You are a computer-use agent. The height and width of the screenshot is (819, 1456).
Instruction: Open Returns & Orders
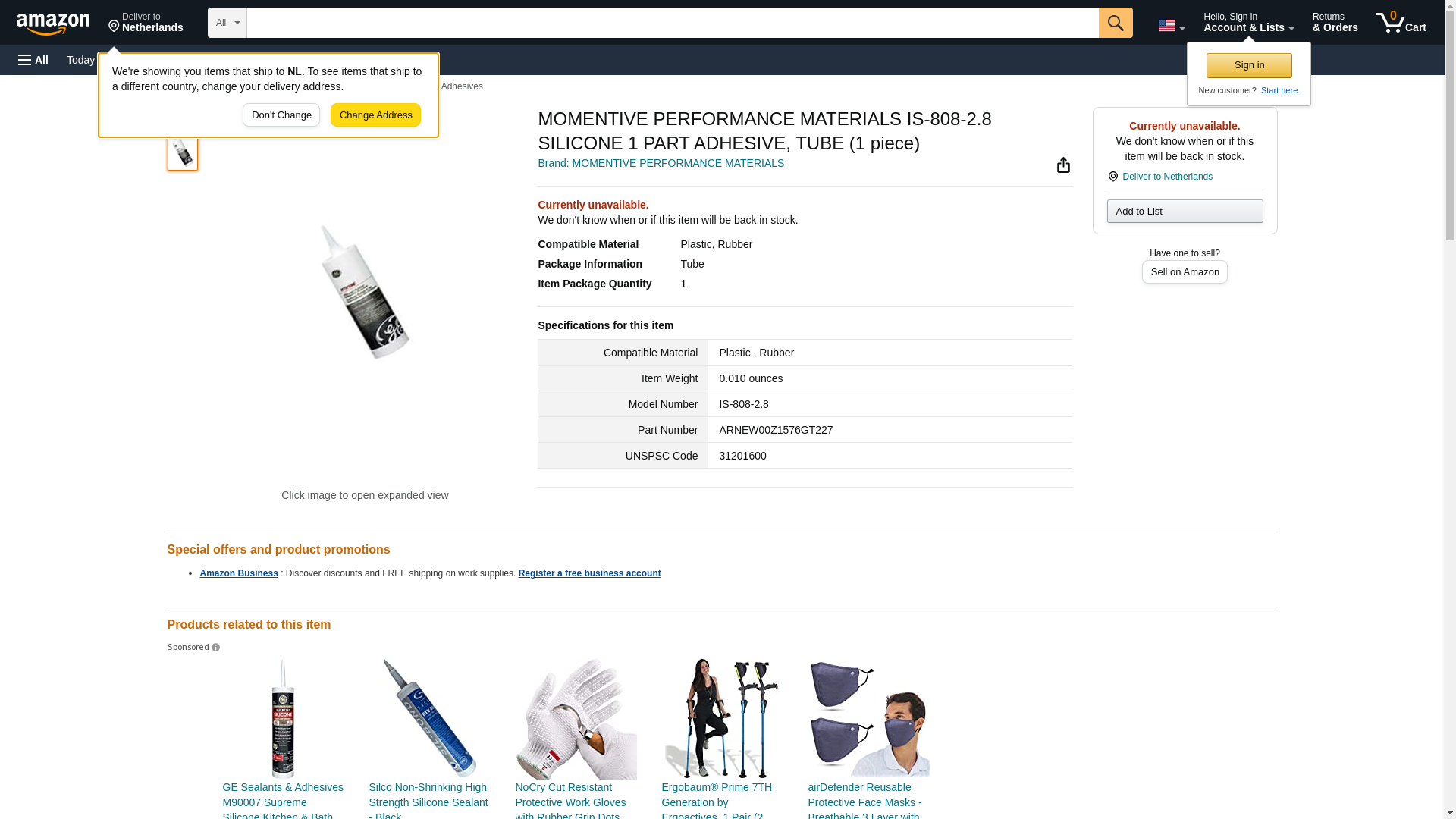(x=1335, y=22)
